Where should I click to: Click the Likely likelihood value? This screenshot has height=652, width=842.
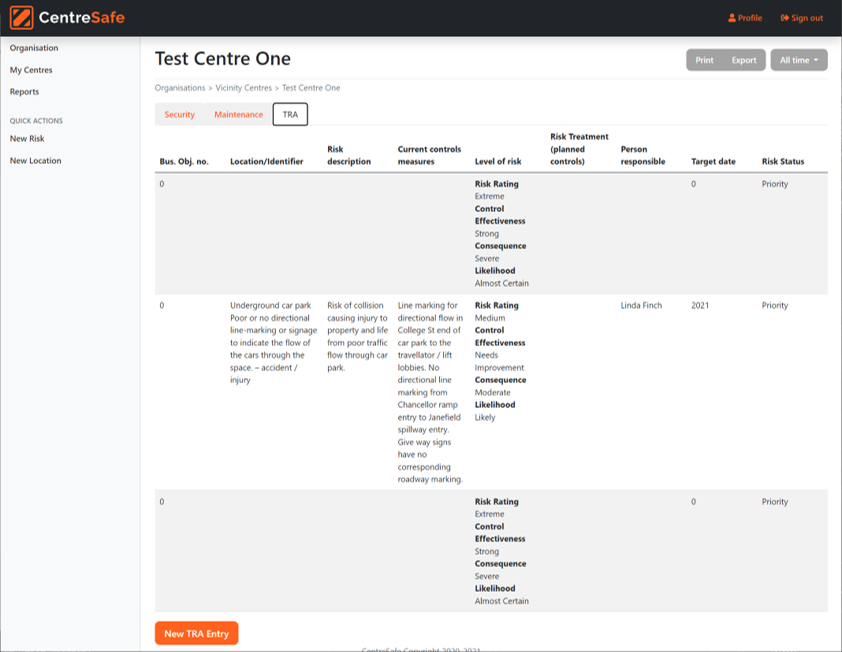click(485, 417)
